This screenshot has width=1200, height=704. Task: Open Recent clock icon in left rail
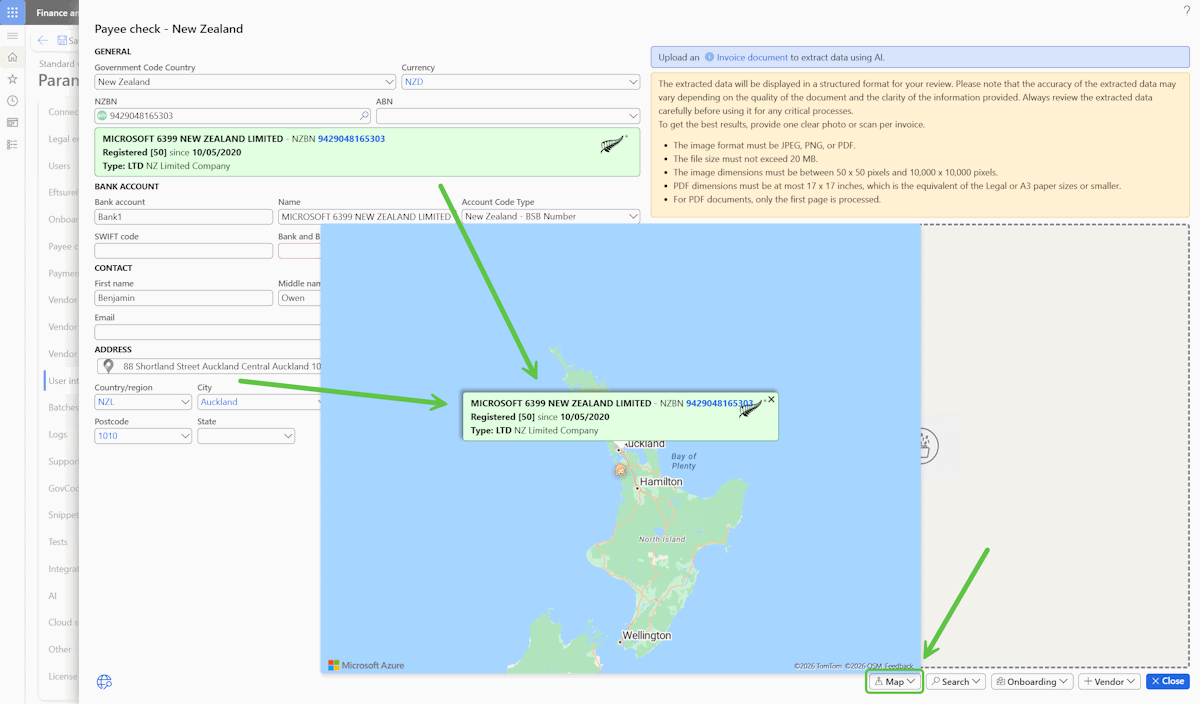[x=12, y=101]
